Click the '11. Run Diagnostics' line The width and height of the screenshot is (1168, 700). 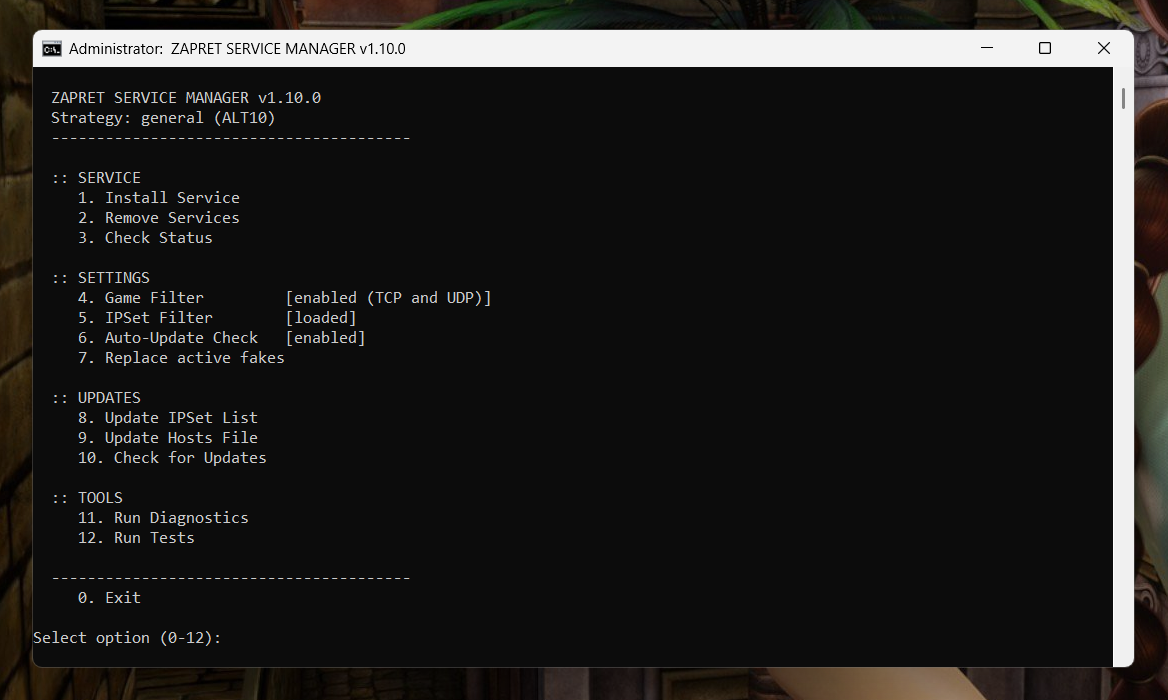[x=163, y=518]
